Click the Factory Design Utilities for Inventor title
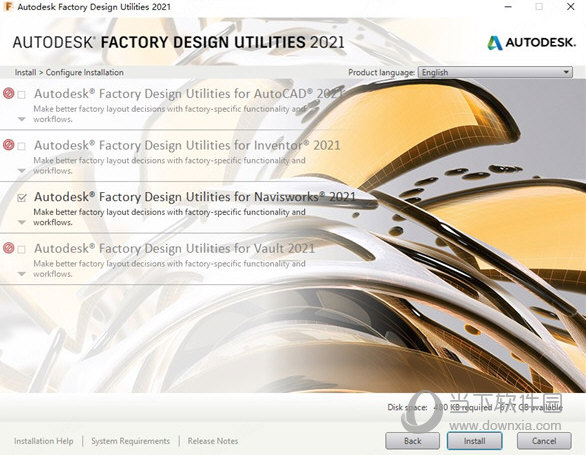The width and height of the screenshot is (586, 455). pos(187,145)
